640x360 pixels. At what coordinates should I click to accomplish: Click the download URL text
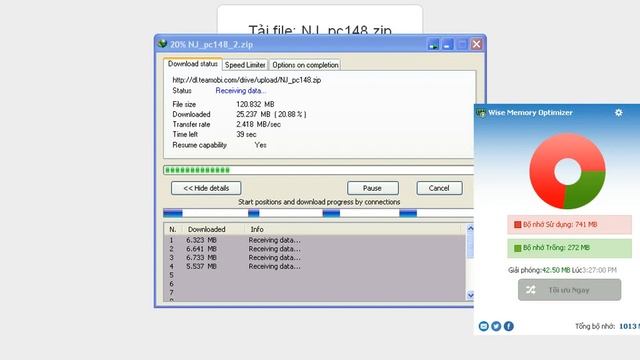[x=247, y=80]
